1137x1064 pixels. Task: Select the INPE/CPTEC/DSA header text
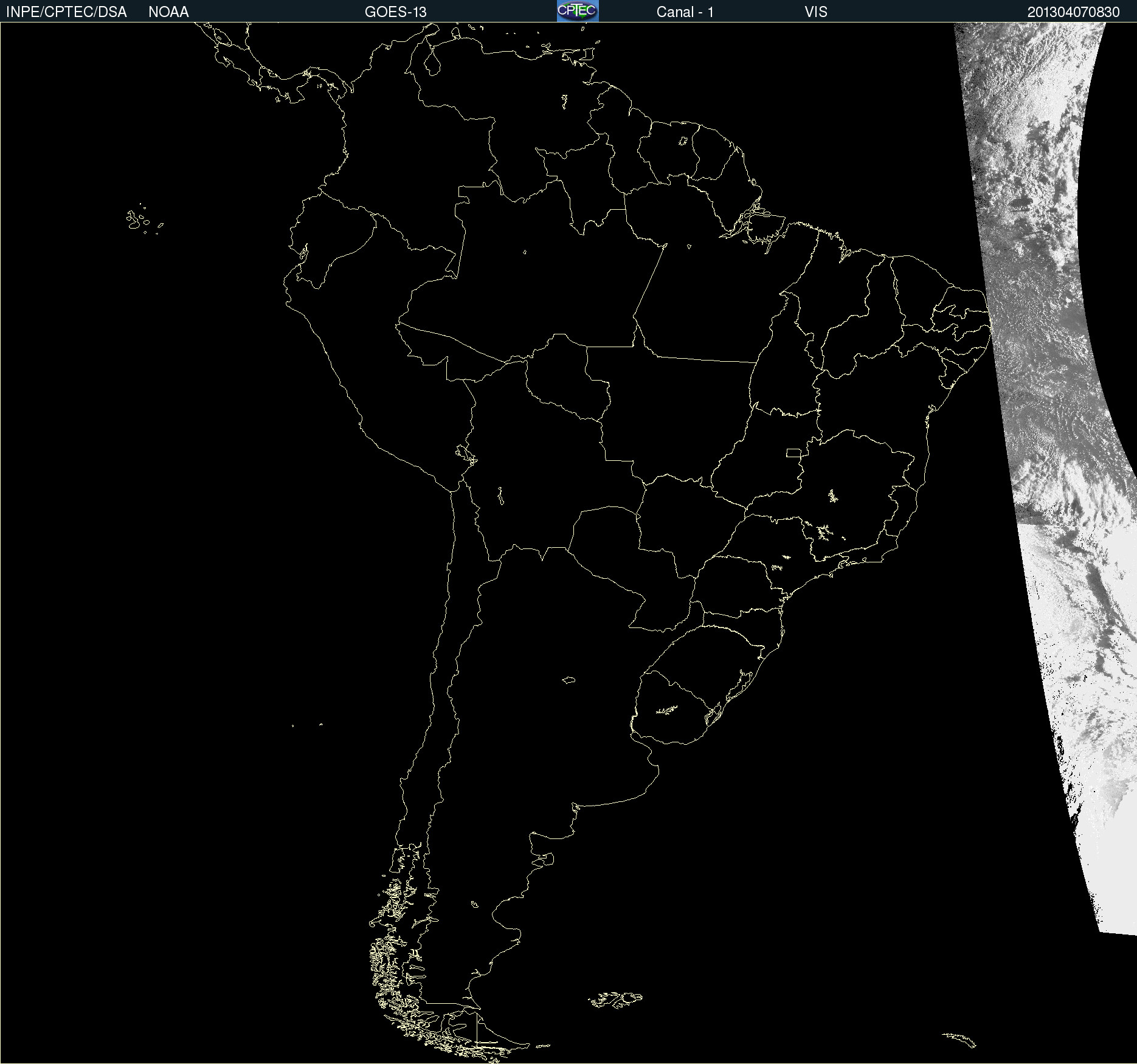(66, 12)
